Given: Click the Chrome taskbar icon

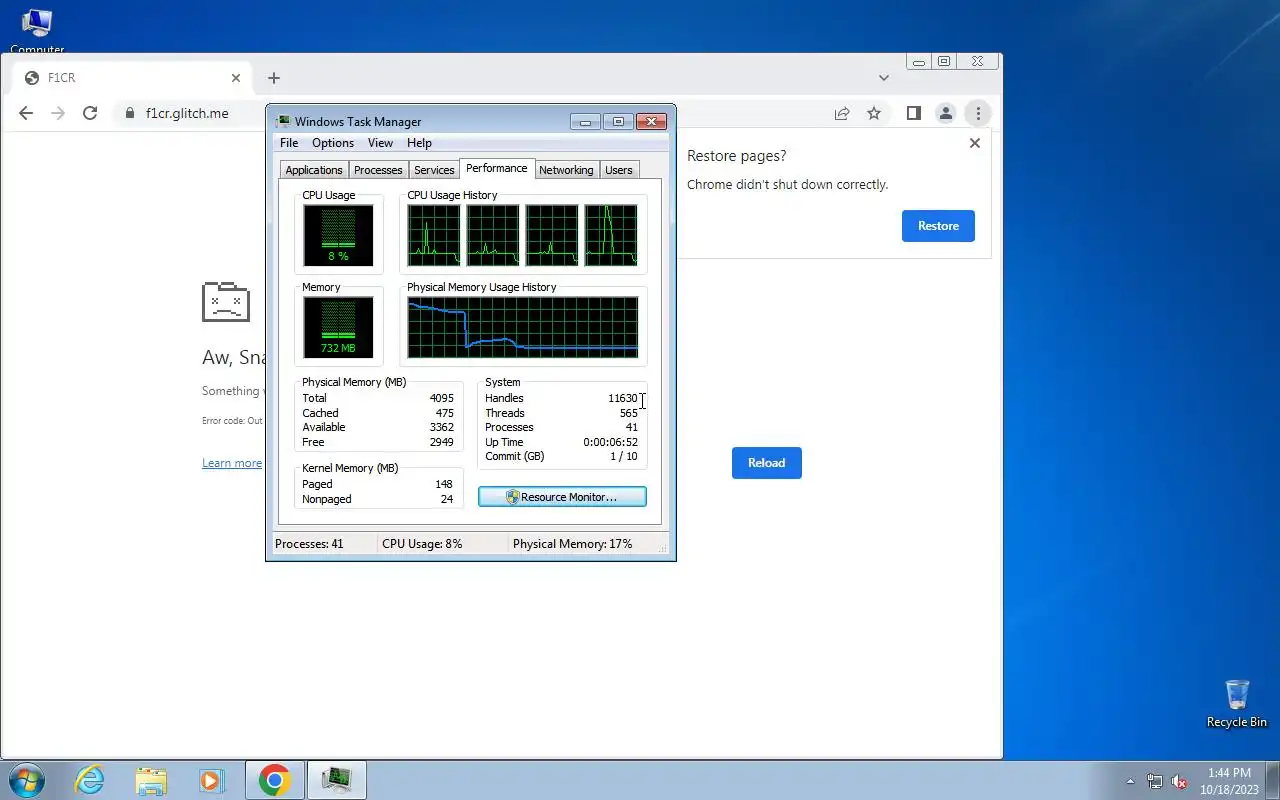Looking at the screenshot, I should coord(275,780).
